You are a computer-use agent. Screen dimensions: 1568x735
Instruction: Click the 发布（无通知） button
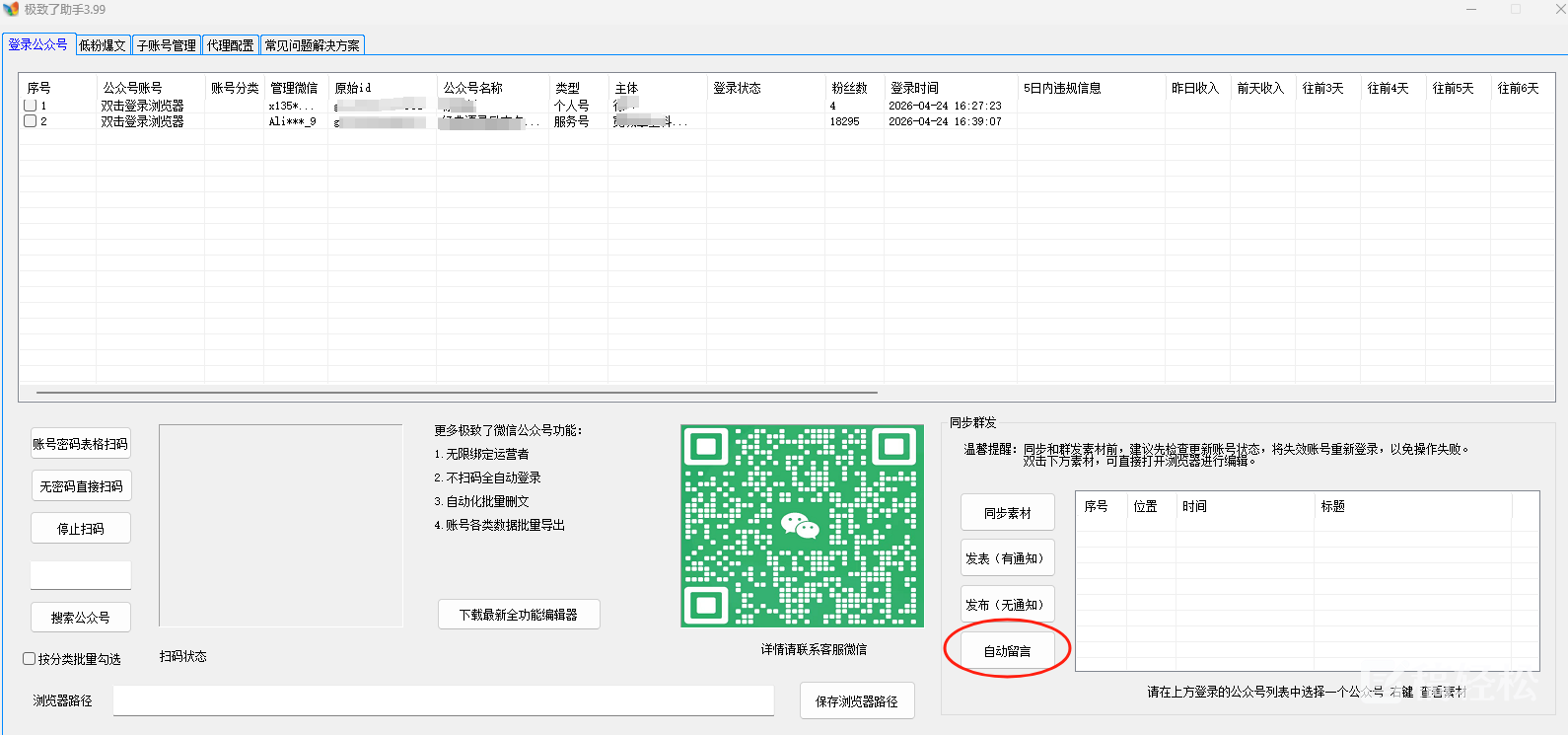pos(1008,605)
